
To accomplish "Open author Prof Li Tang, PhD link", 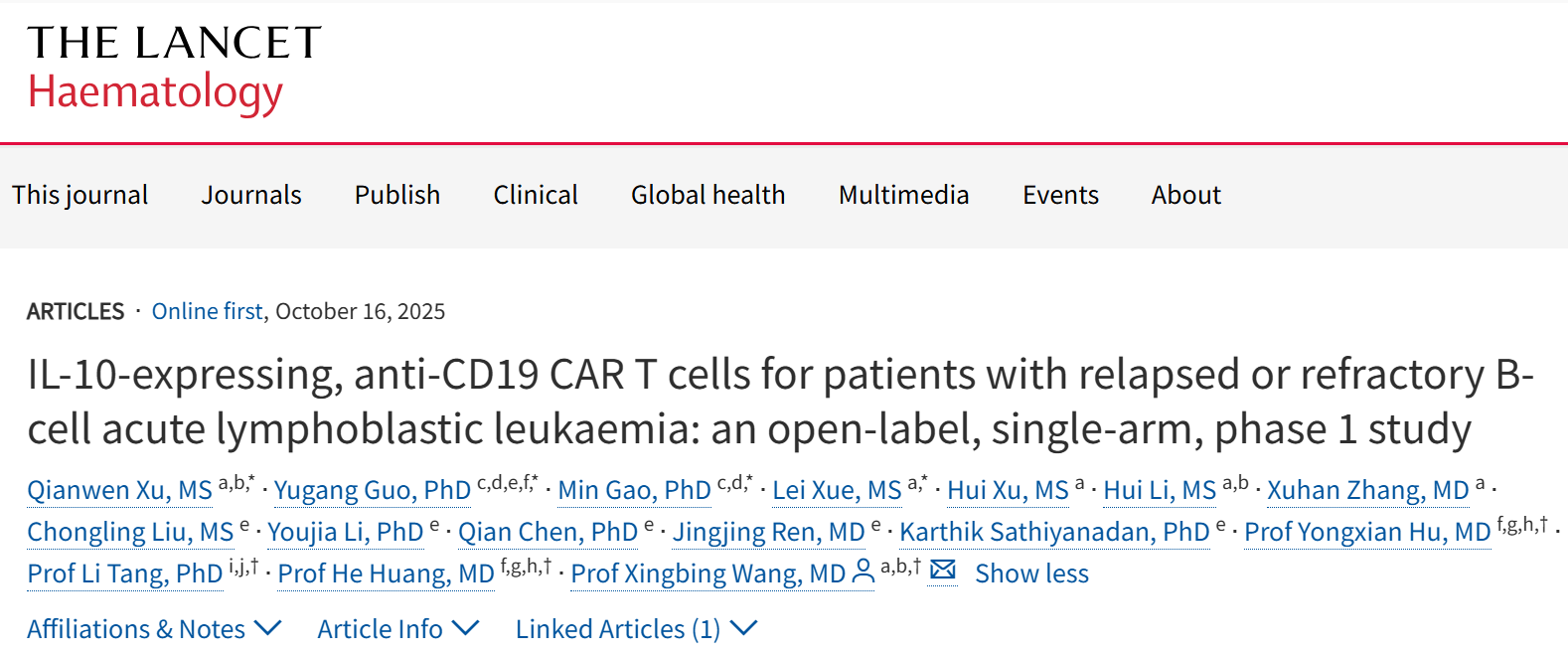I will coord(124,573).
